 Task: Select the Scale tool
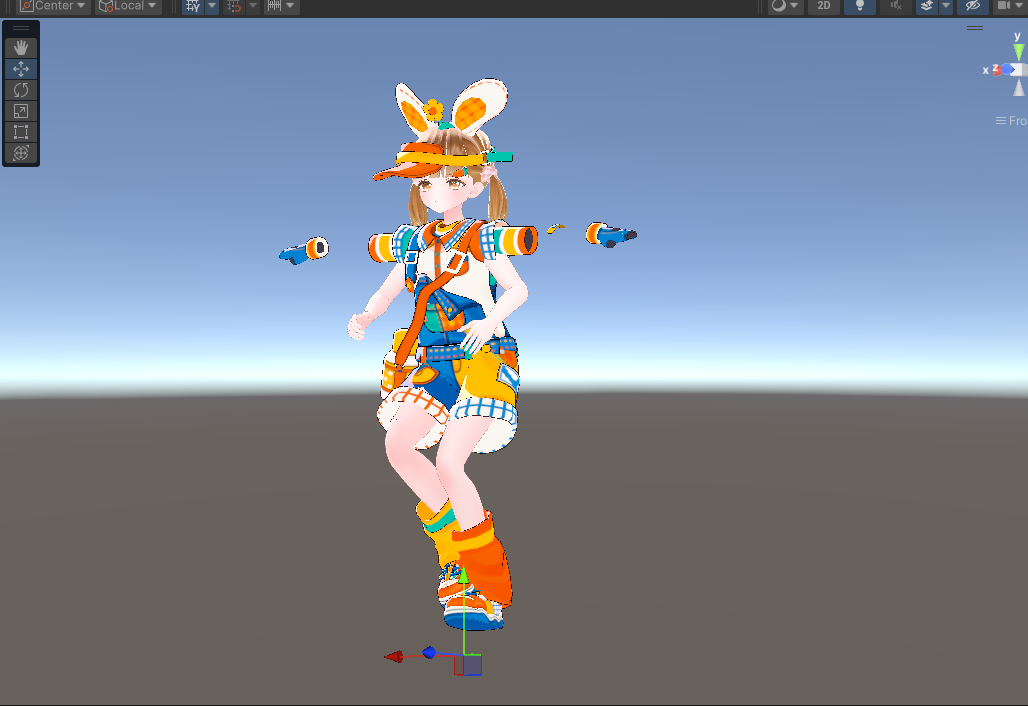coord(21,111)
